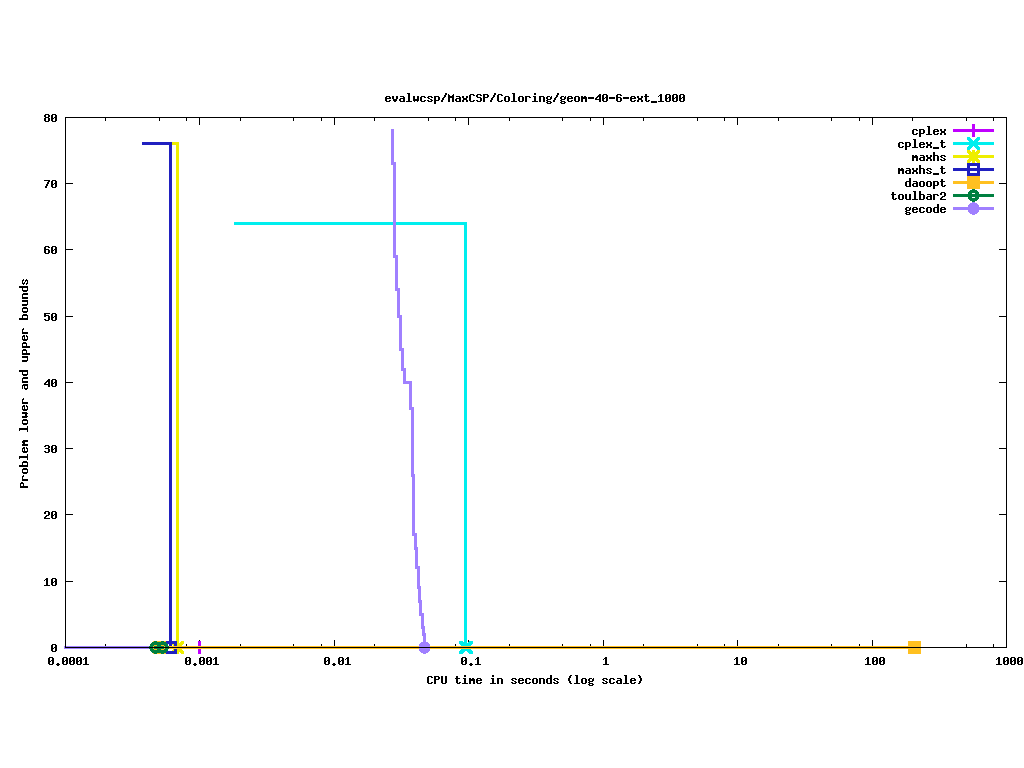Click the cplex magenta plus legend marker

[973, 131]
